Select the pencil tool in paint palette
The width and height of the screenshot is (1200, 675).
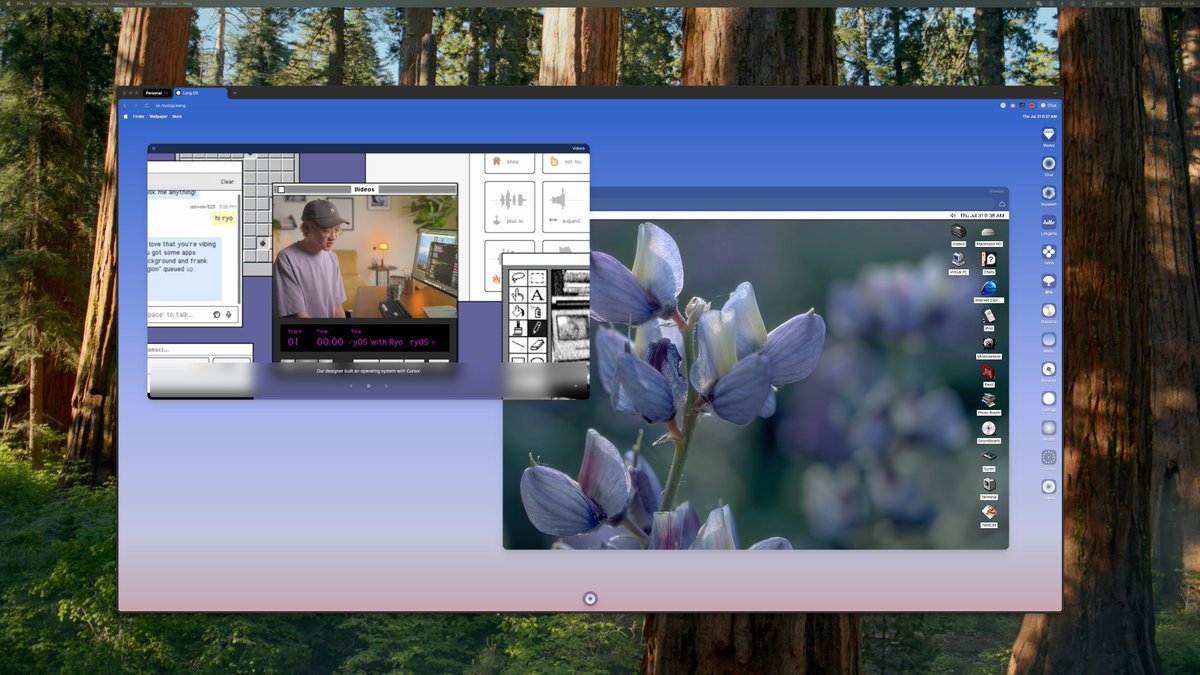coord(537,327)
